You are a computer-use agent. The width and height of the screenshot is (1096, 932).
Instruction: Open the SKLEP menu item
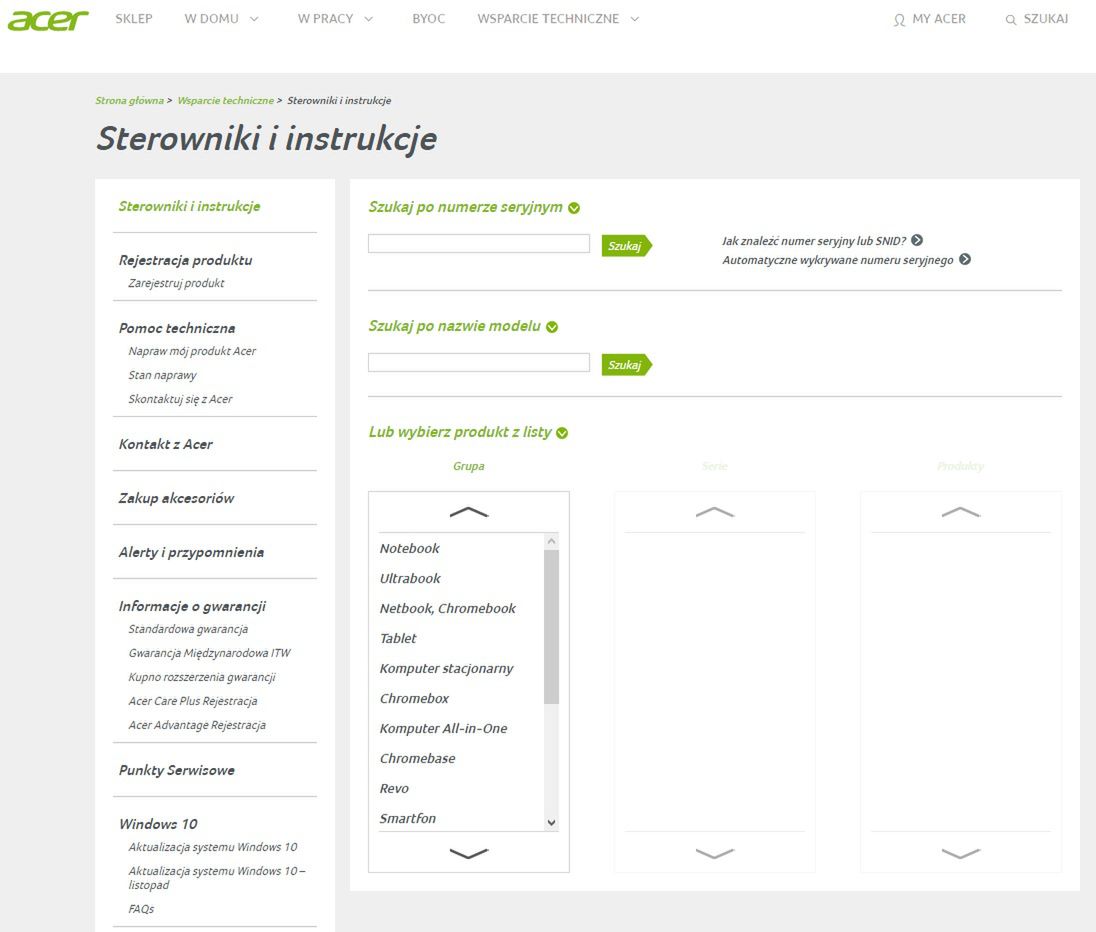coord(134,19)
